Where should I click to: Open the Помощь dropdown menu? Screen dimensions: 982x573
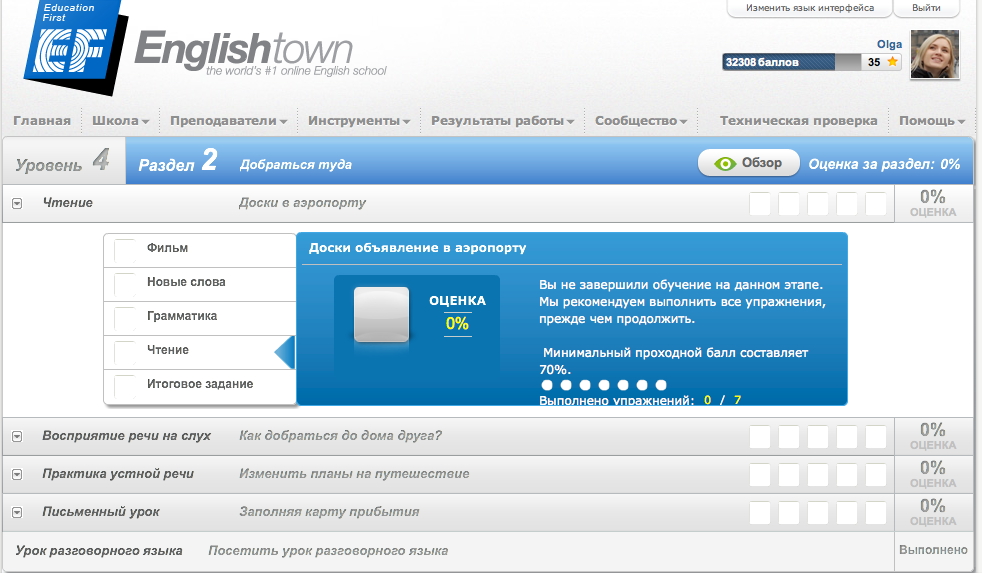tap(932, 121)
